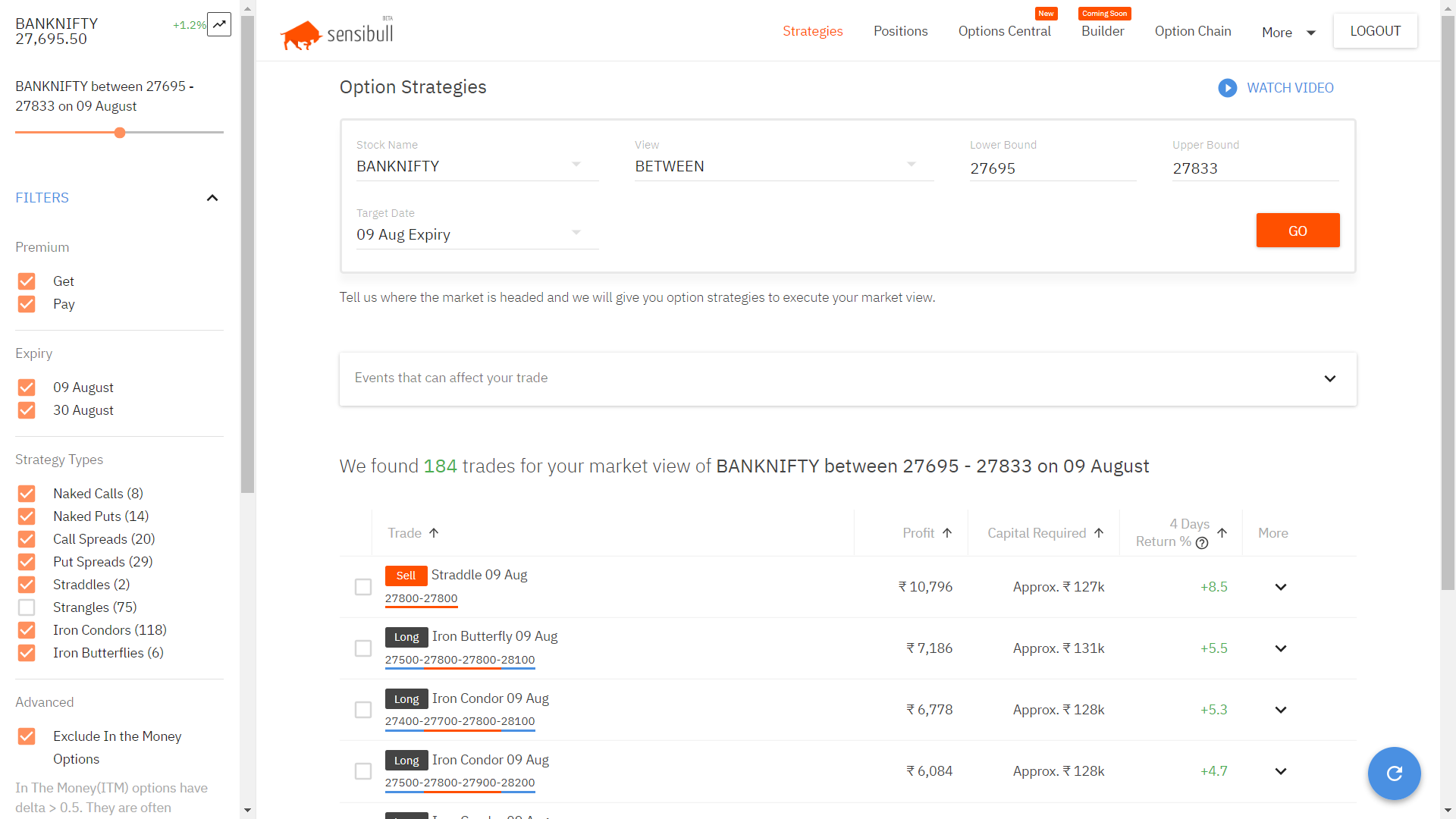Enable the Strangles (75) checkbox
Screen dimensions: 1456x819
pos(27,607)
